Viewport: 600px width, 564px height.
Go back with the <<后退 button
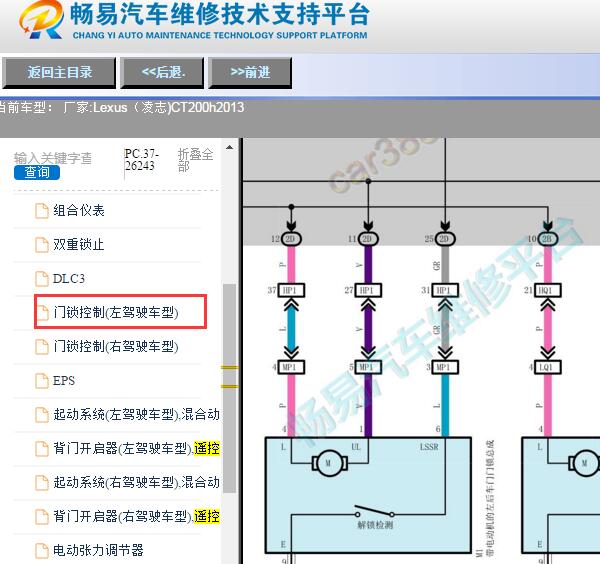click(162, 73)
